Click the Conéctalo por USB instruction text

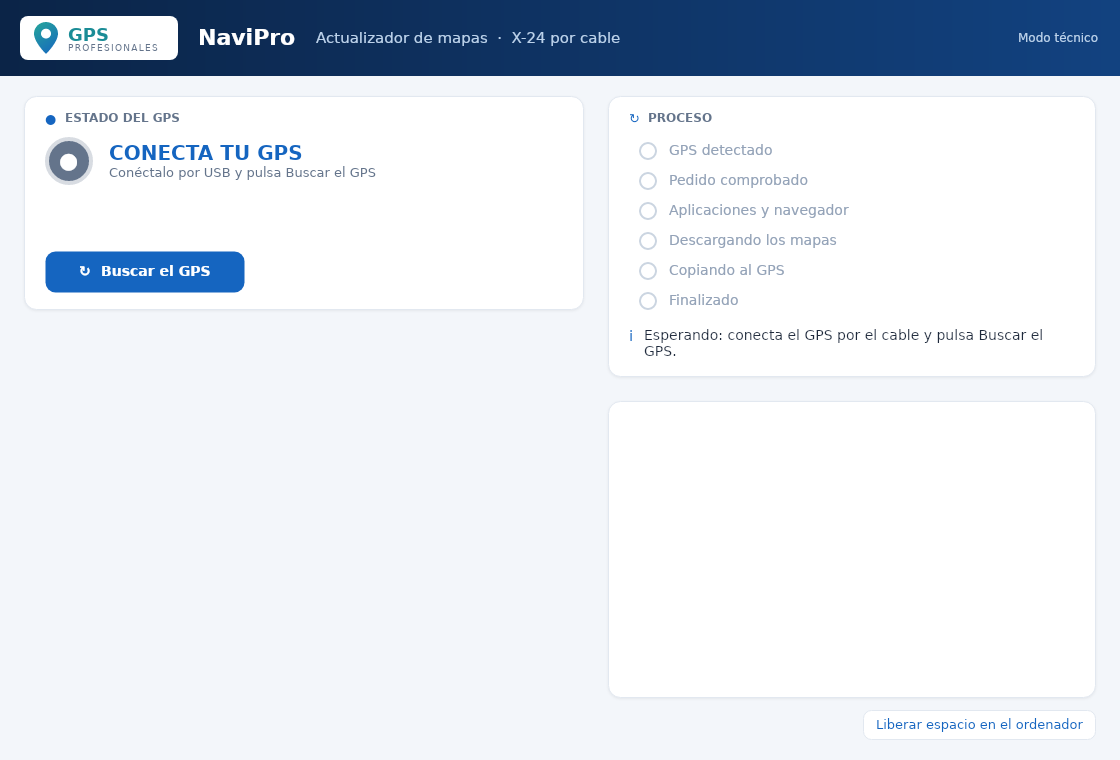(x=242, y=173)
